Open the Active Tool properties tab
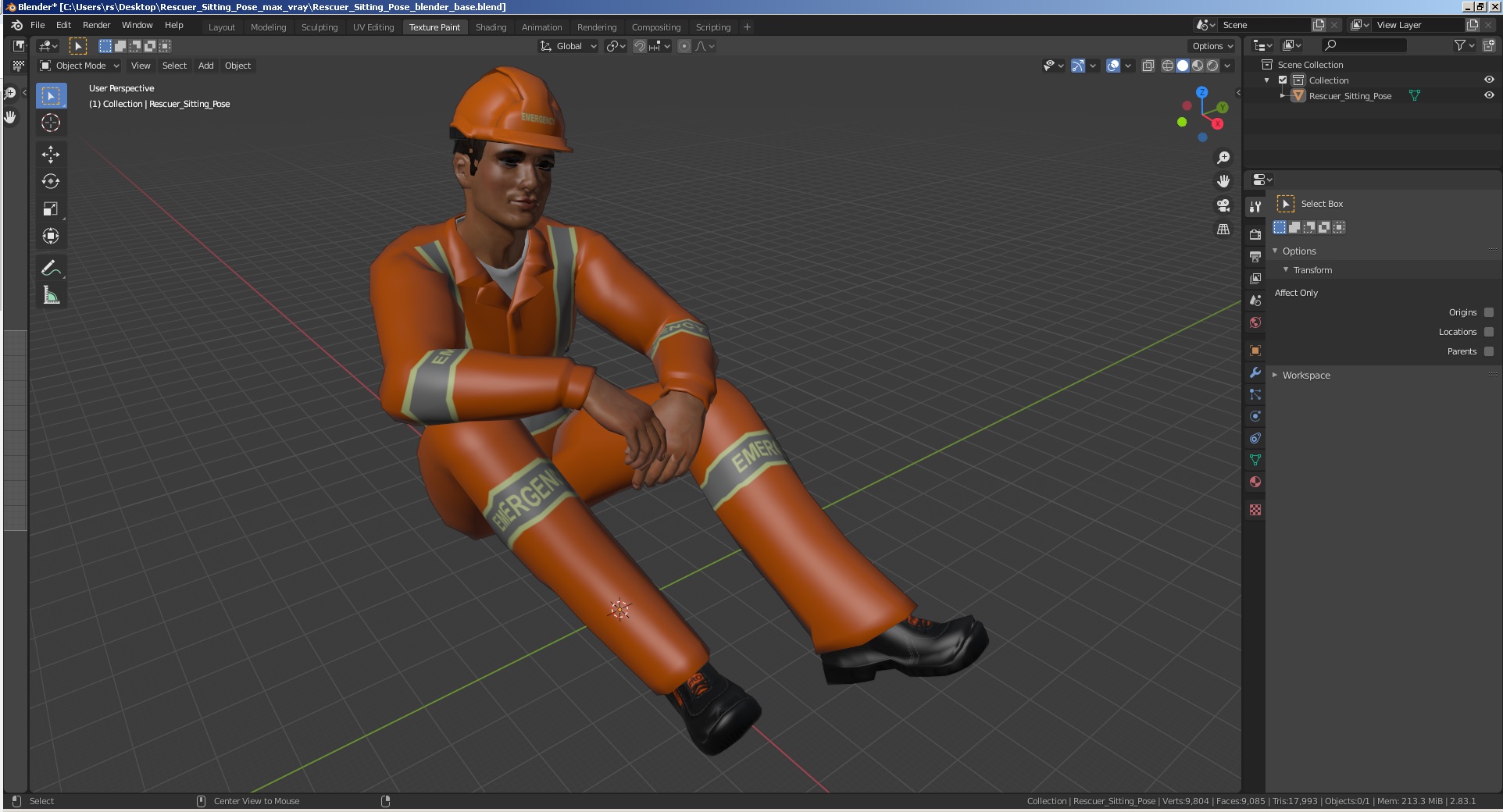This screenshot has width=1503, height=812. coord(1255,207)
